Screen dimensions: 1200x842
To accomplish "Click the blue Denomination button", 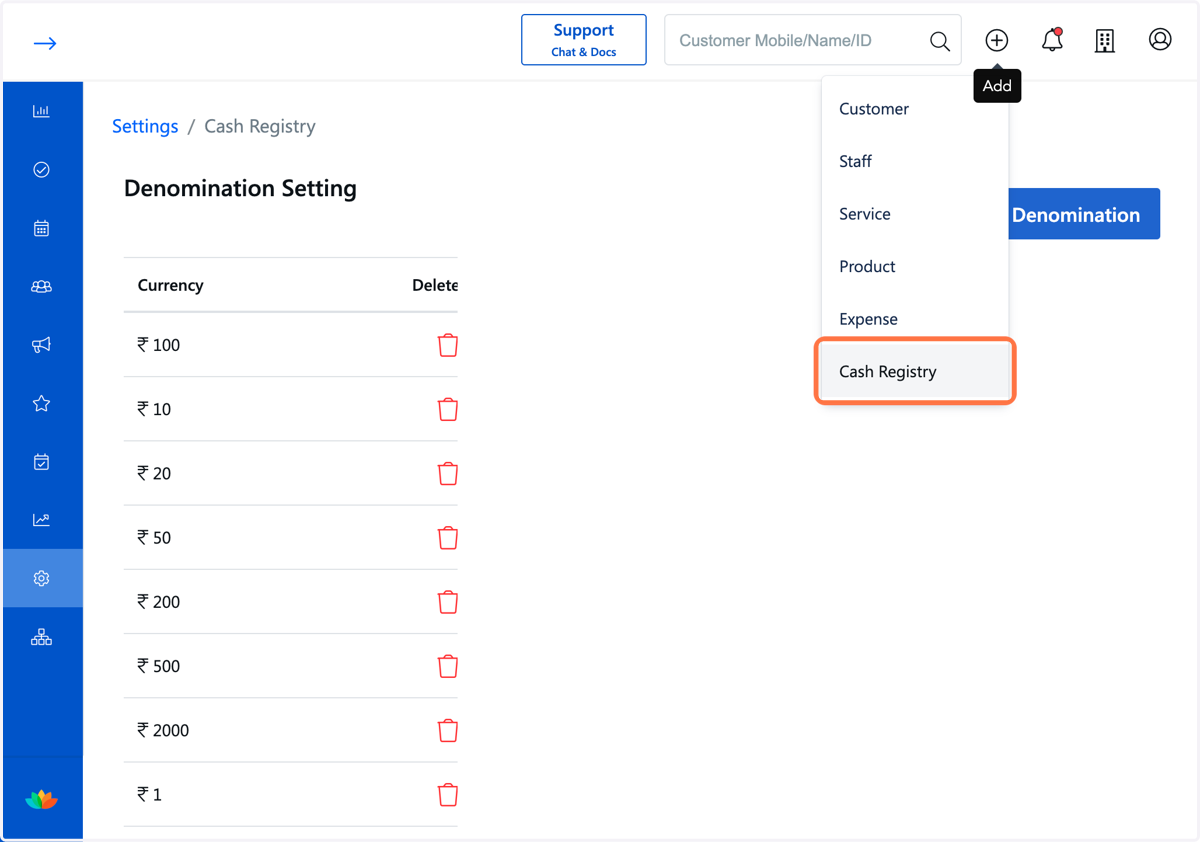I will [x=1084, y=214].
